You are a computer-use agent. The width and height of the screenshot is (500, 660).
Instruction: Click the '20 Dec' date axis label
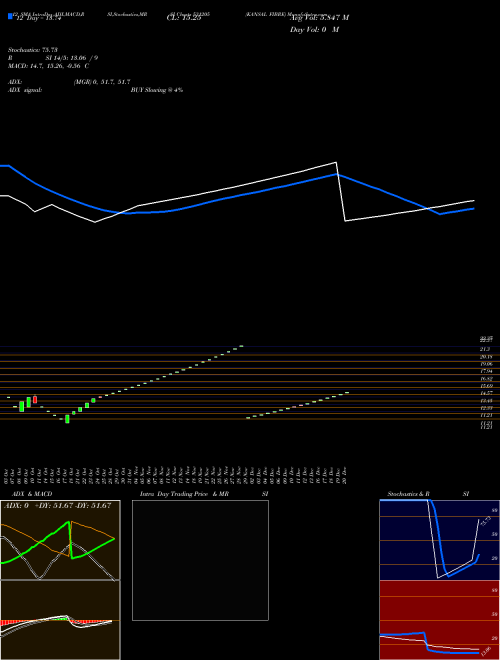(345, 475)
